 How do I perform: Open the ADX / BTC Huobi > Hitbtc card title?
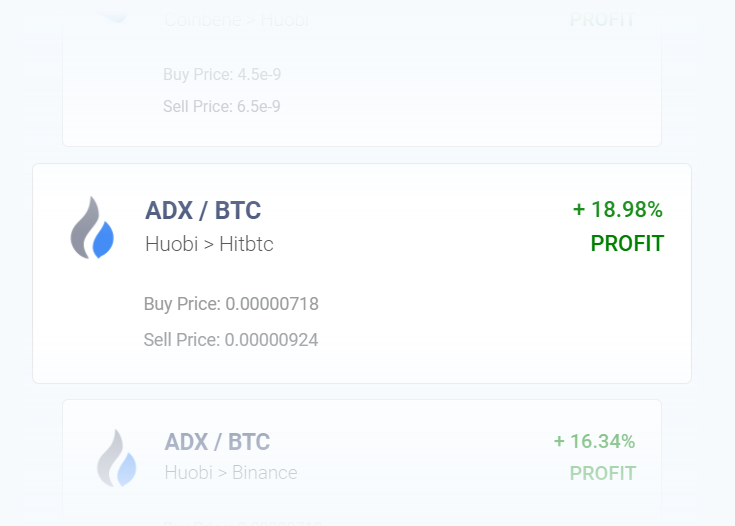(203, 210)
